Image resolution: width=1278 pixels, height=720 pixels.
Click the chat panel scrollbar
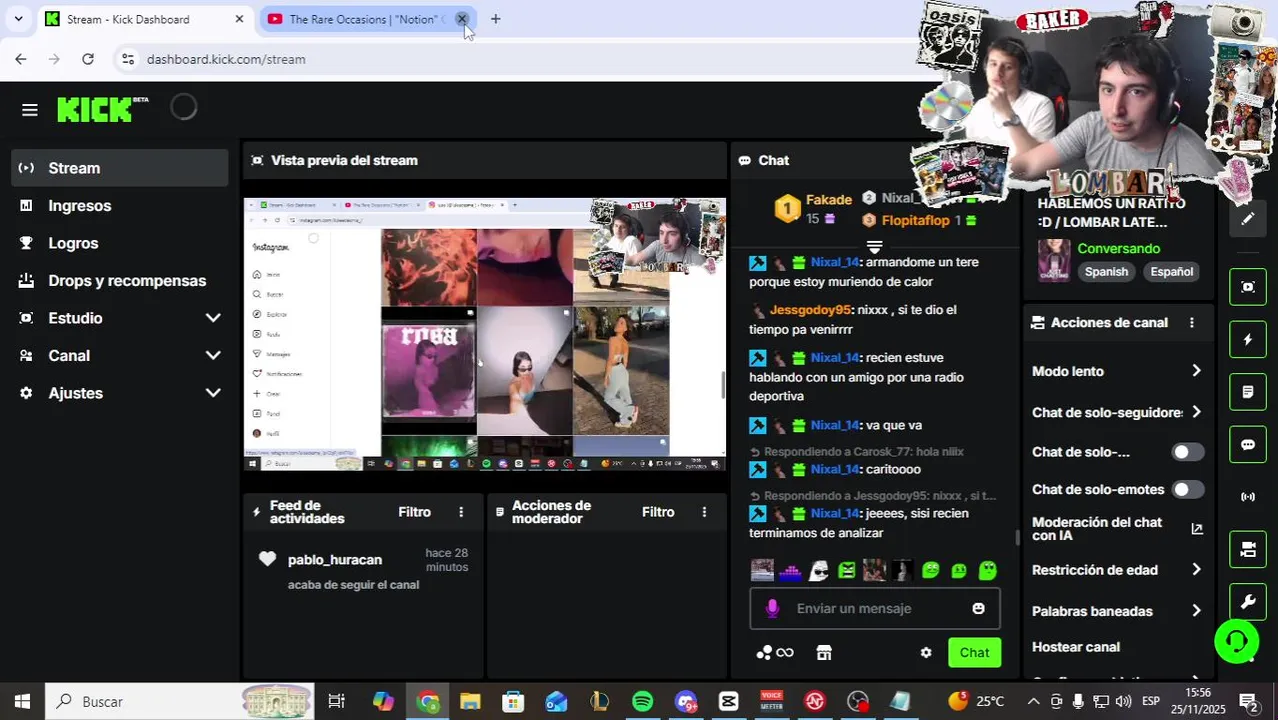pos(1017,538)
